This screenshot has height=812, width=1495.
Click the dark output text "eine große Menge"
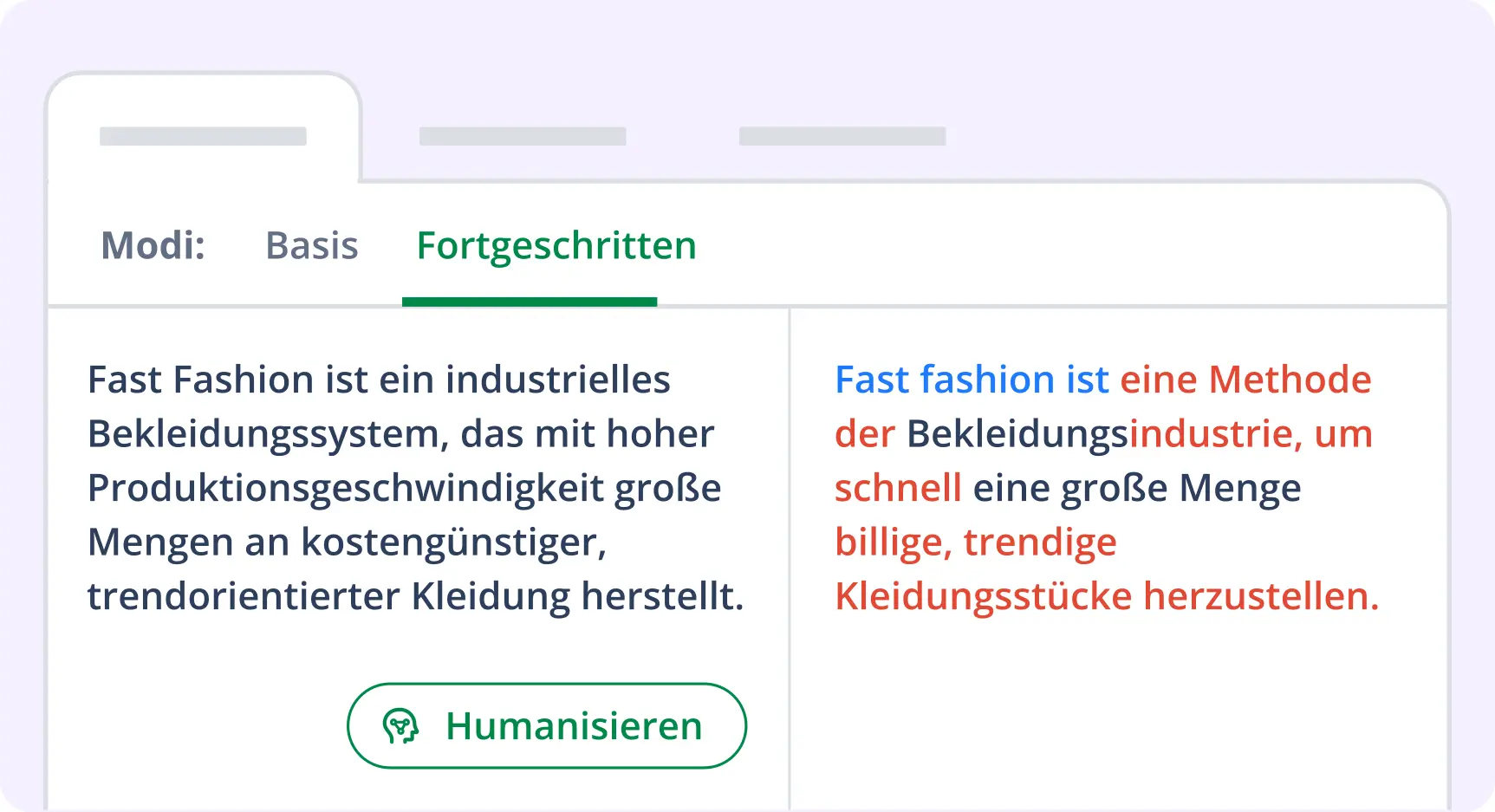tap(1137, 488)
